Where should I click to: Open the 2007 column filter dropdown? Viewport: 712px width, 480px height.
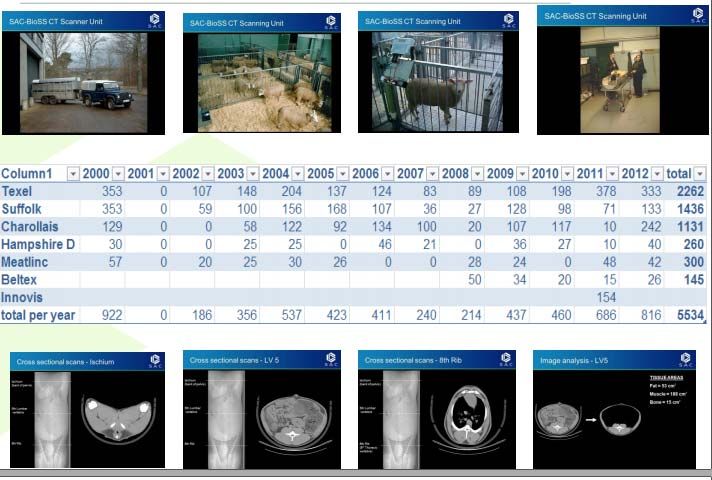(x=433, y=173)
